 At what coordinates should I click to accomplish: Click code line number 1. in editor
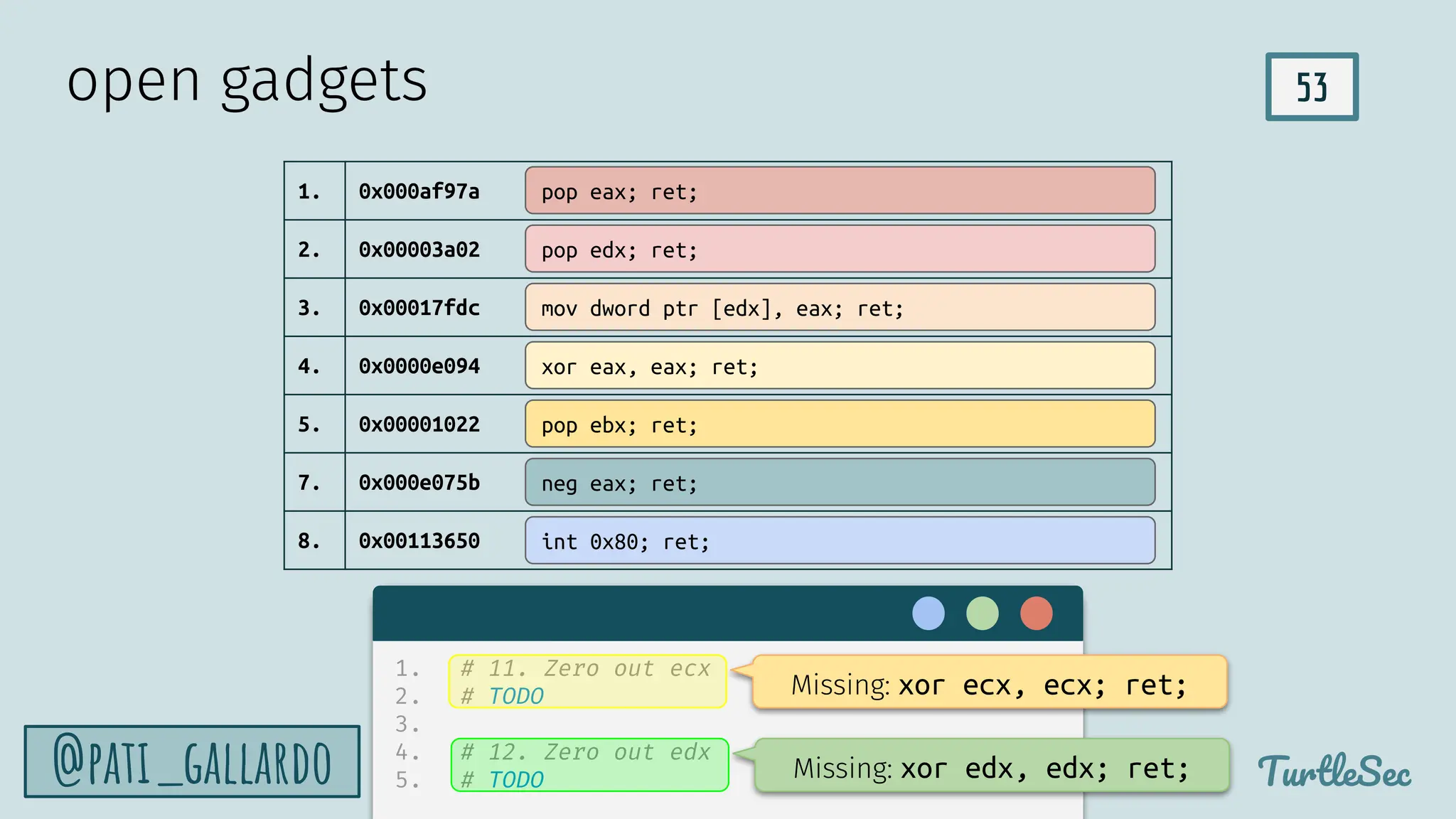407,668
